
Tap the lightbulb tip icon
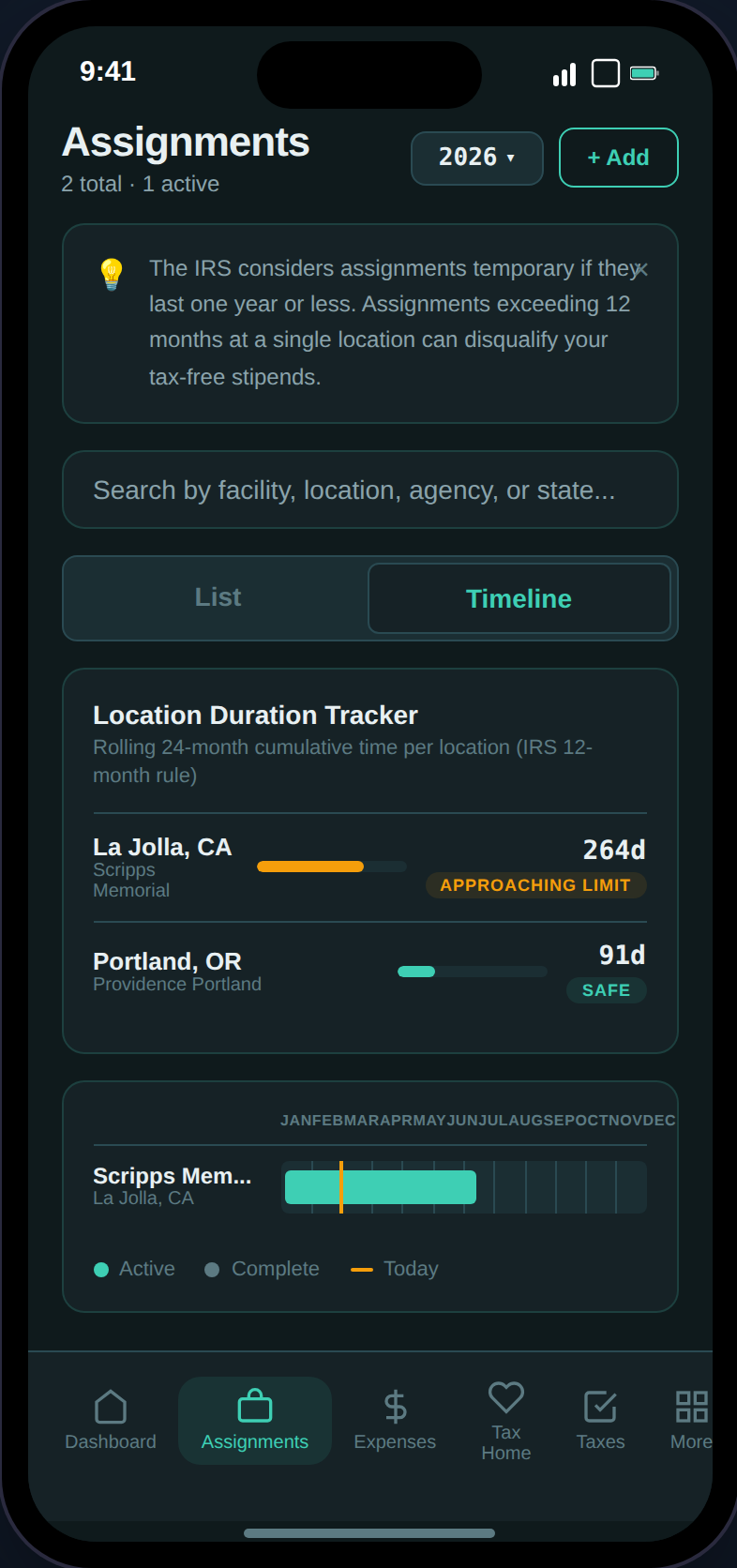coord(112,274)
